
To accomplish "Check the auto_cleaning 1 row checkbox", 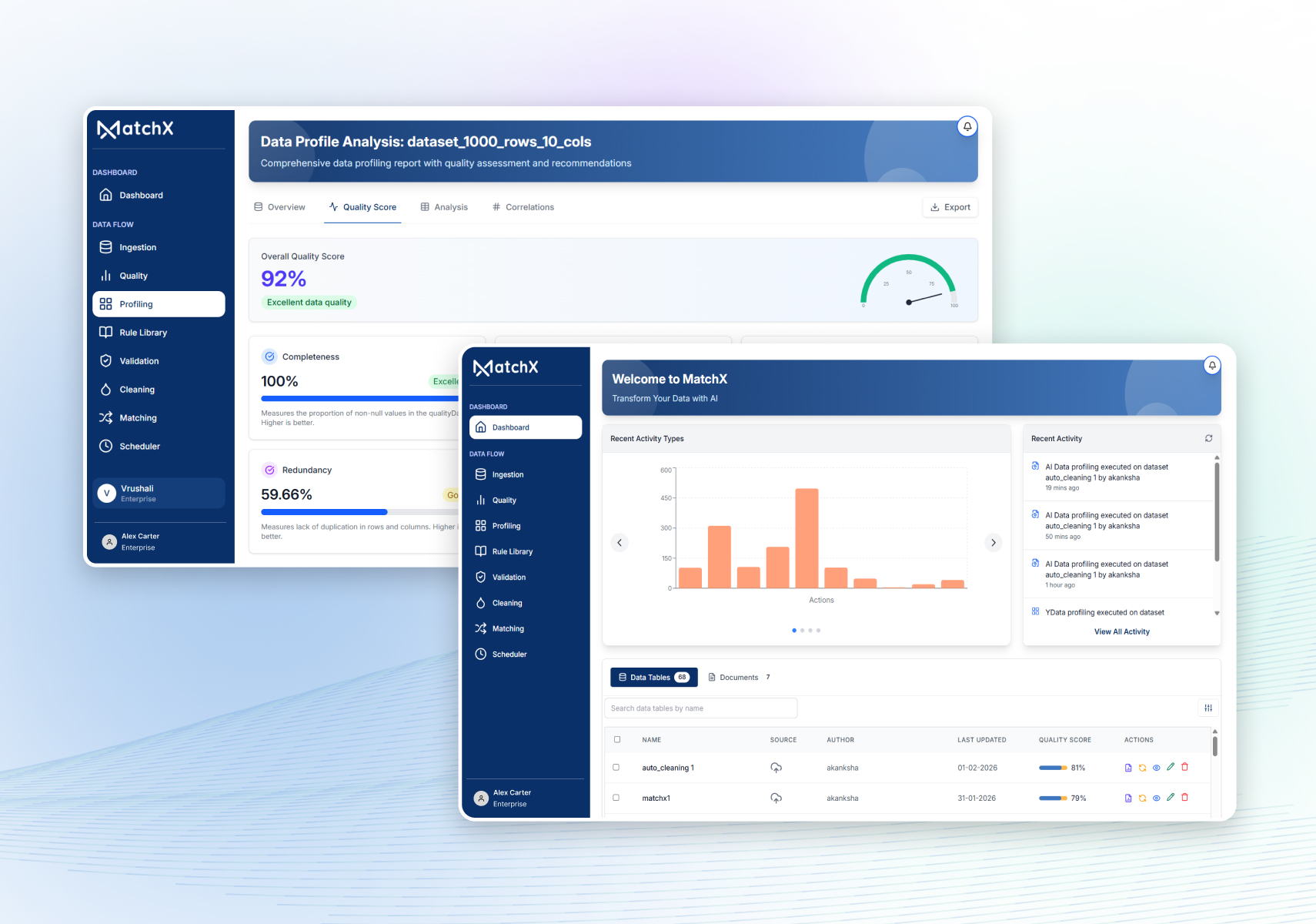I will [616, 767].
